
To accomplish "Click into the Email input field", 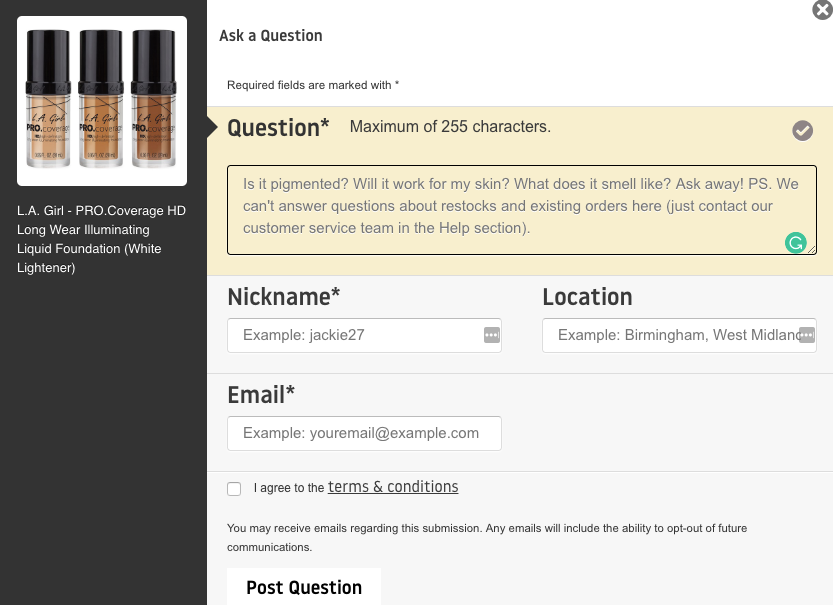I will tap(364, 433).
